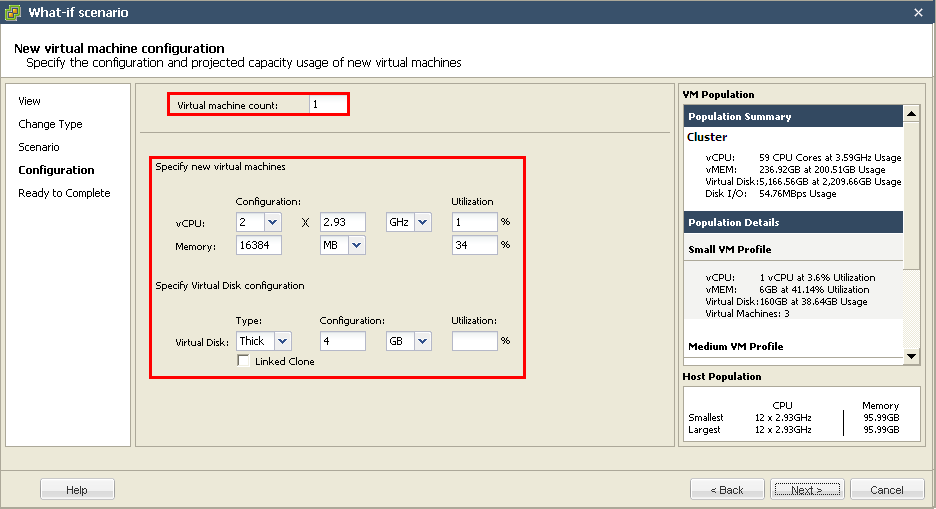The width and height of the screenshot is (936, 509).
Task: Click '1 vCPU at 3.6% Utilization' text
Action: tap(817, 277)
